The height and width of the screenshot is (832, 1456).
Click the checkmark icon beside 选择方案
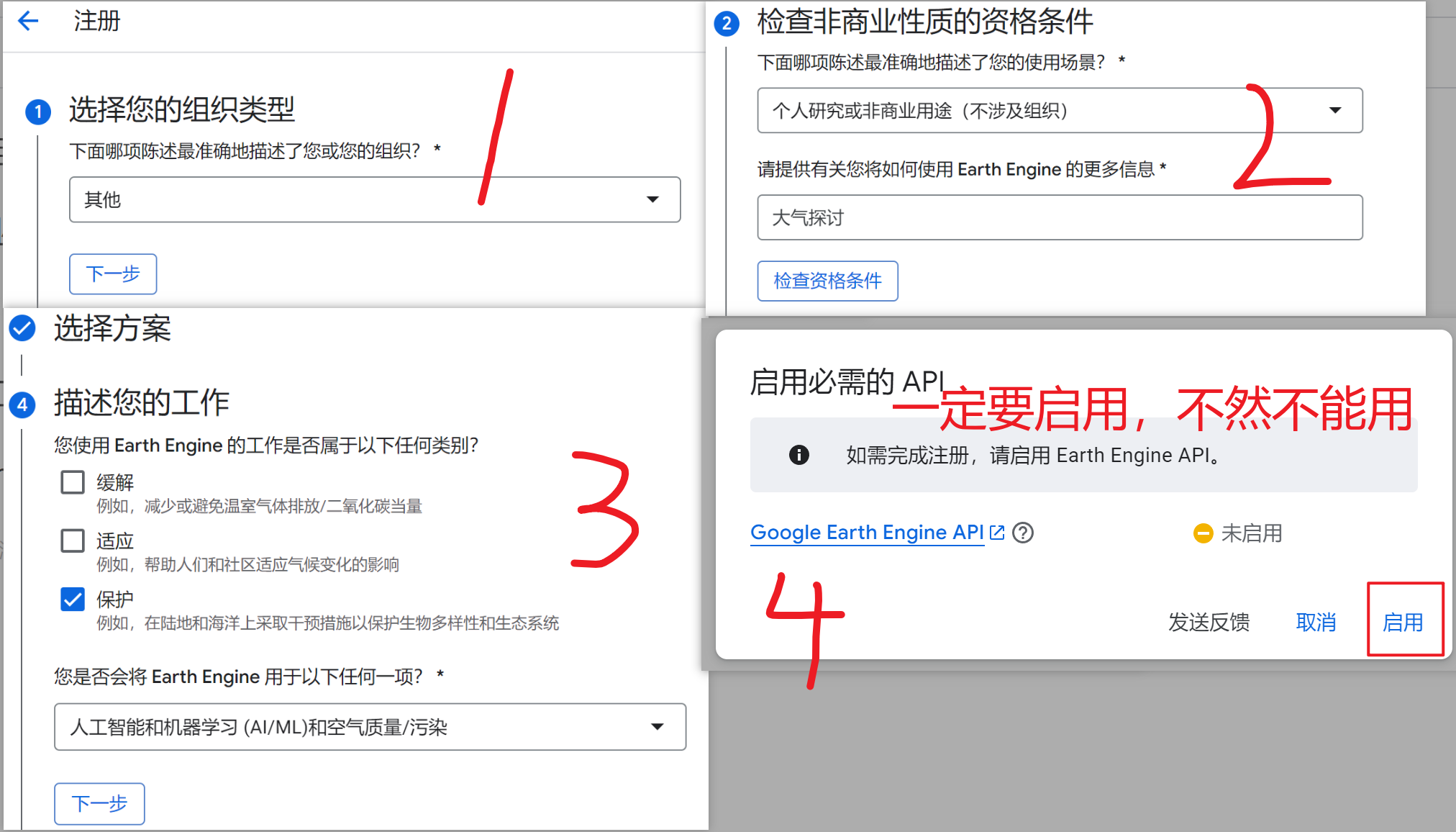22,328
